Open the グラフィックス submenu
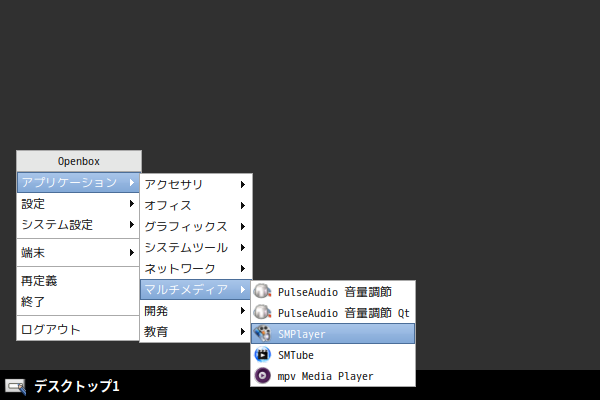 coord(196,227)
